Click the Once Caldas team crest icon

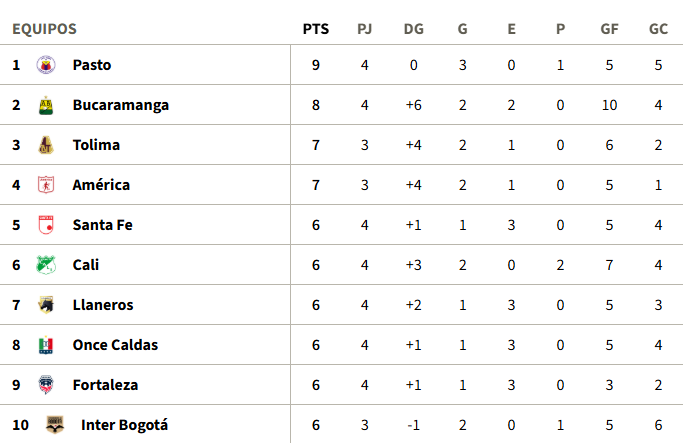45,345
